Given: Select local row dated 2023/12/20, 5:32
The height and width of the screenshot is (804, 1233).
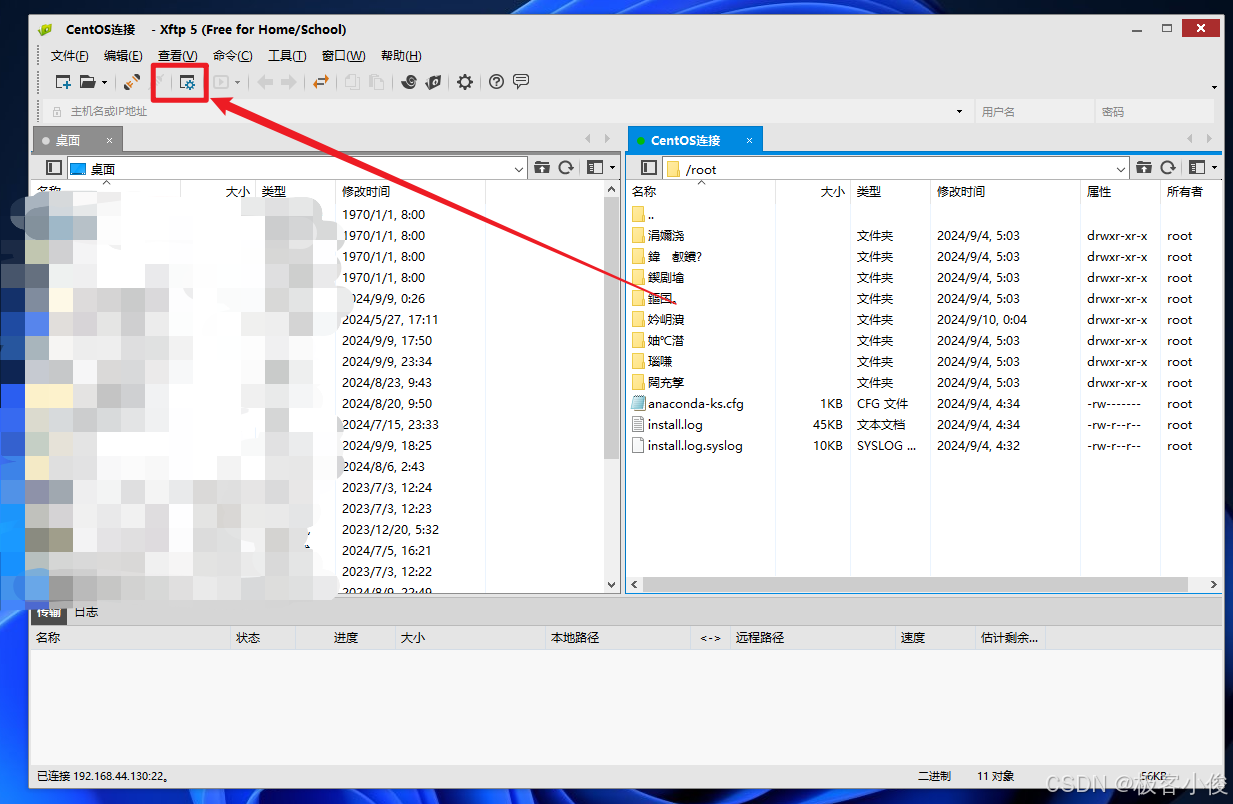Looking at the screenshot, I should click(x=390, y=529).
